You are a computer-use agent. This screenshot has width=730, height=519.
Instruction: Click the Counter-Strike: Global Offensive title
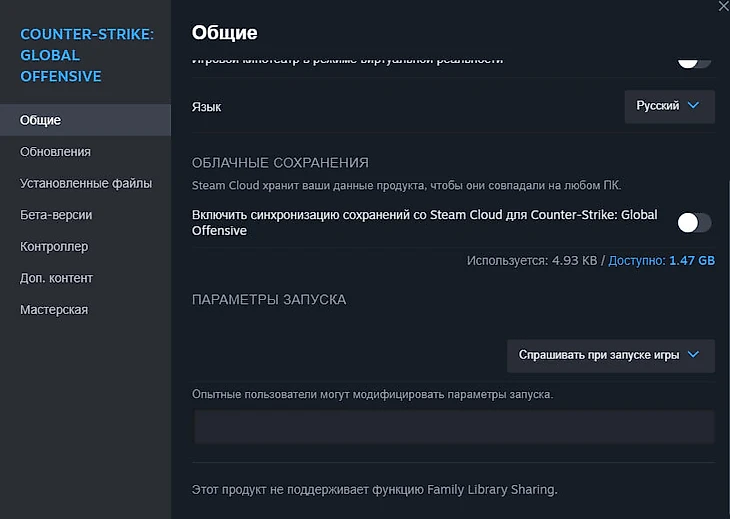87,56
